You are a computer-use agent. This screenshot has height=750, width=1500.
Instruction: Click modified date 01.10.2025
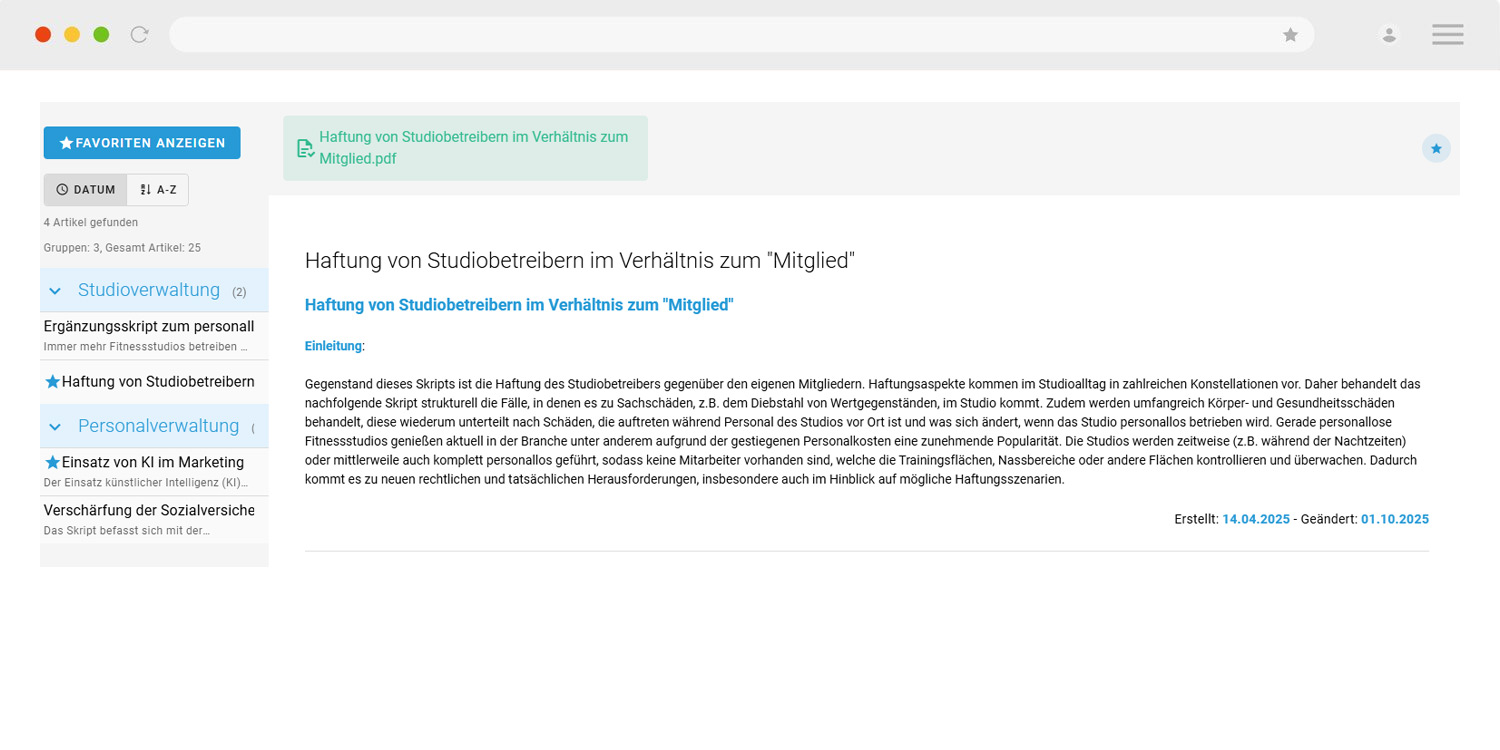(1395, 520)
